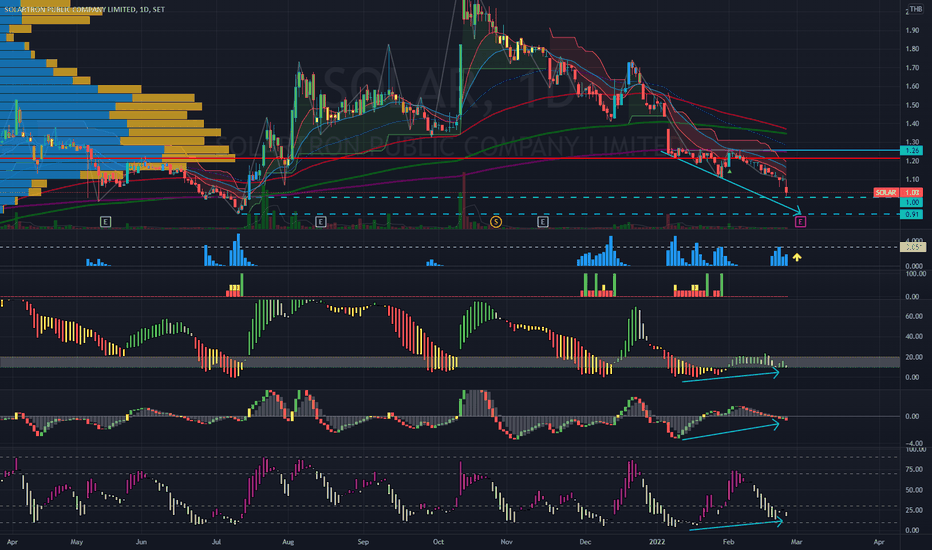Image resolution: width=932 pixels, height=550 pixels.
Task: Open the E earnings marker in mid-November
Action: point(543,222)
